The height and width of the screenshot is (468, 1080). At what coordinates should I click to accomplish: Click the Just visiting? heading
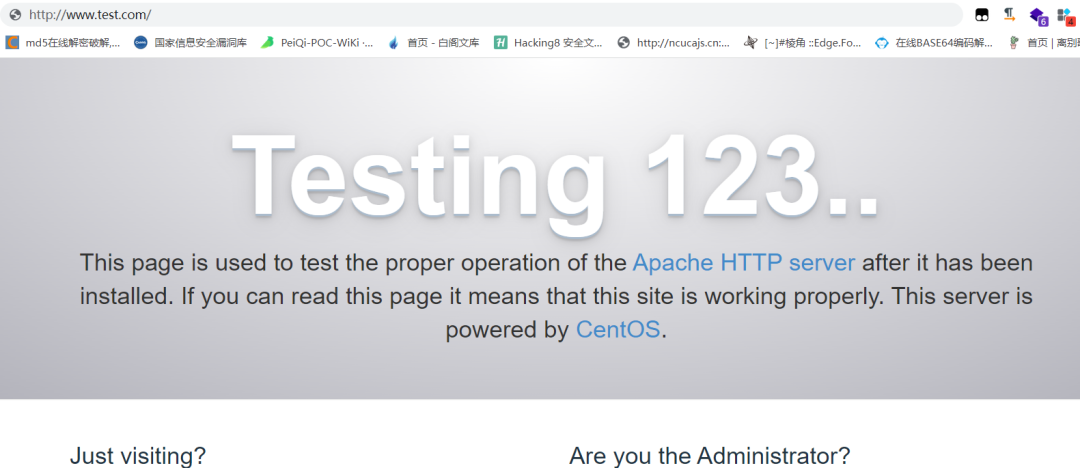pyautogui.click(x=138, y=456)
